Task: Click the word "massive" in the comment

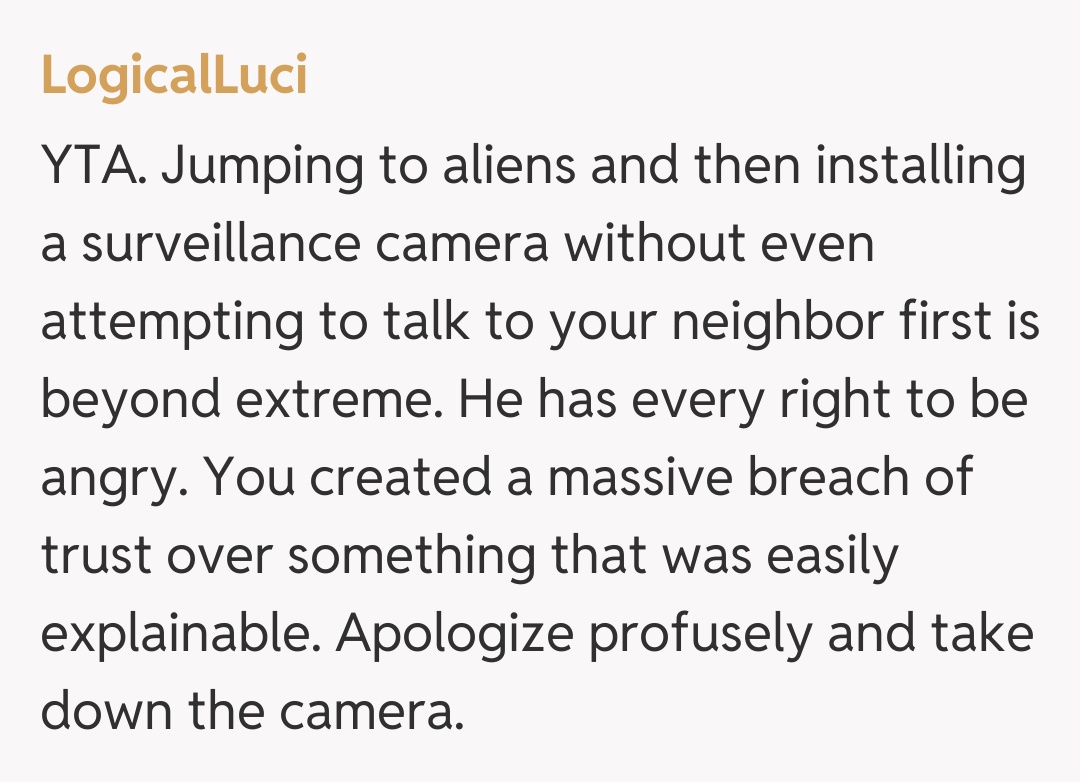Action: coord(638,478)
